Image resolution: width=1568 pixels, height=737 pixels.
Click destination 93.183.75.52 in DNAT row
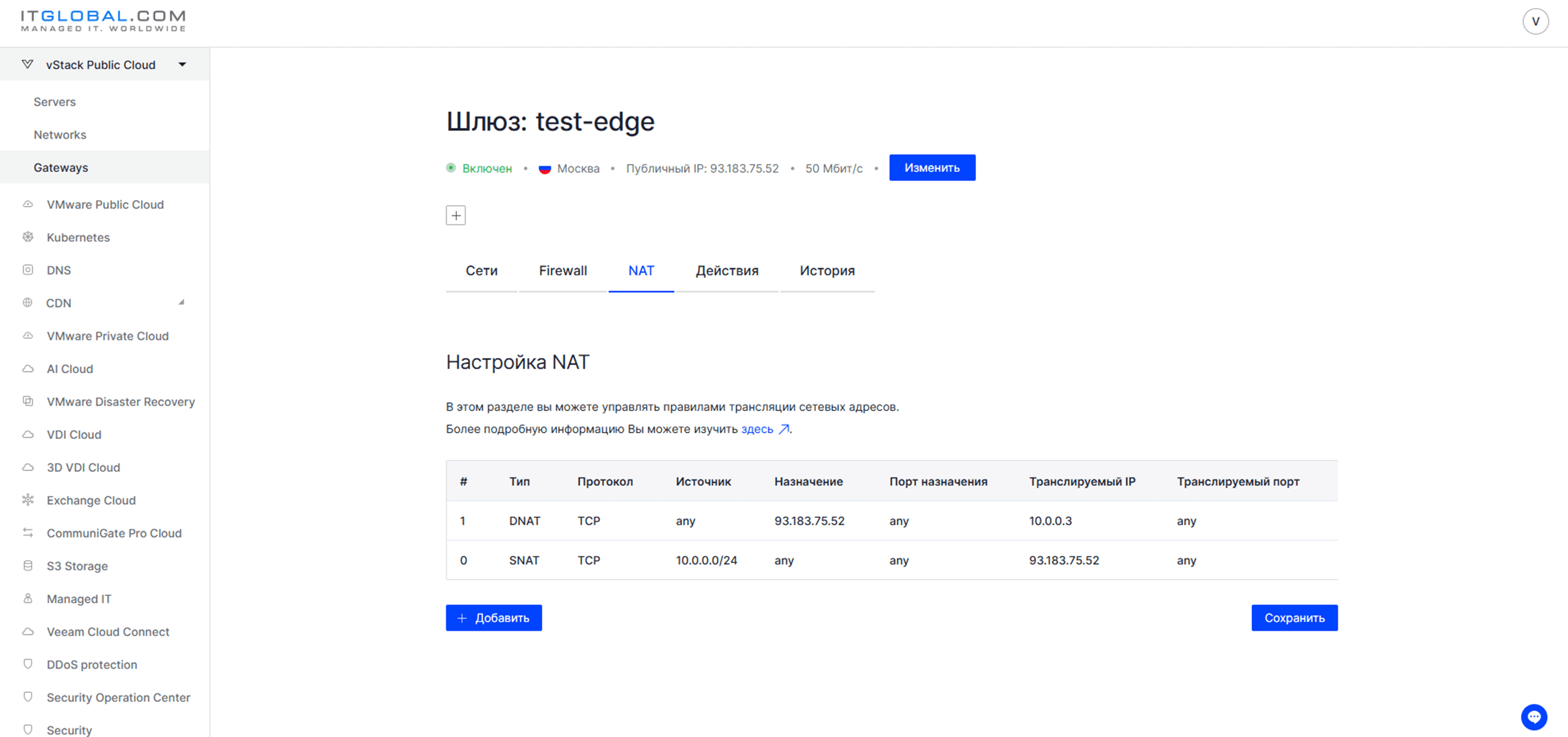click(x=809, y=521)
